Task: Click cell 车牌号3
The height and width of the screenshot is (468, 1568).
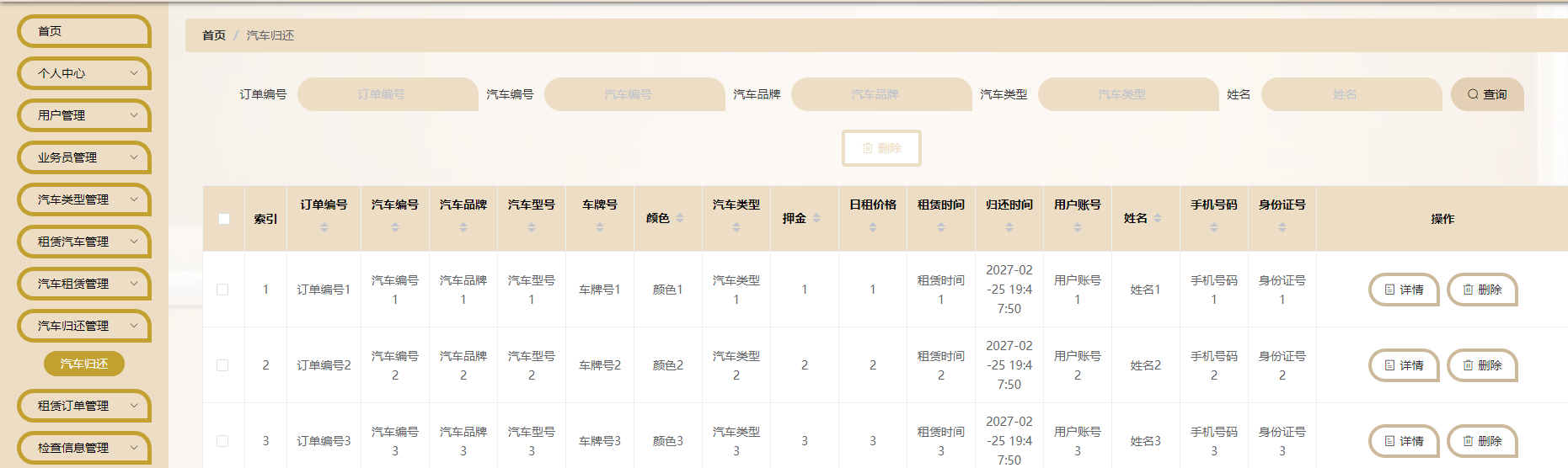Action: click(600, 441)
